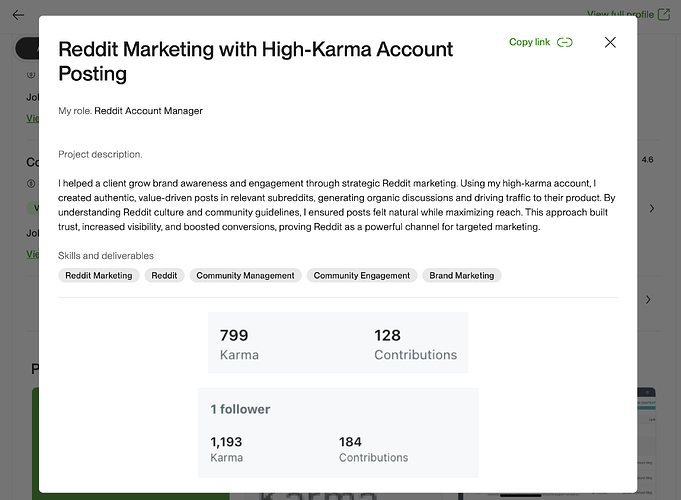
Task: Click the chain link icon
Action: click(565, 42)
